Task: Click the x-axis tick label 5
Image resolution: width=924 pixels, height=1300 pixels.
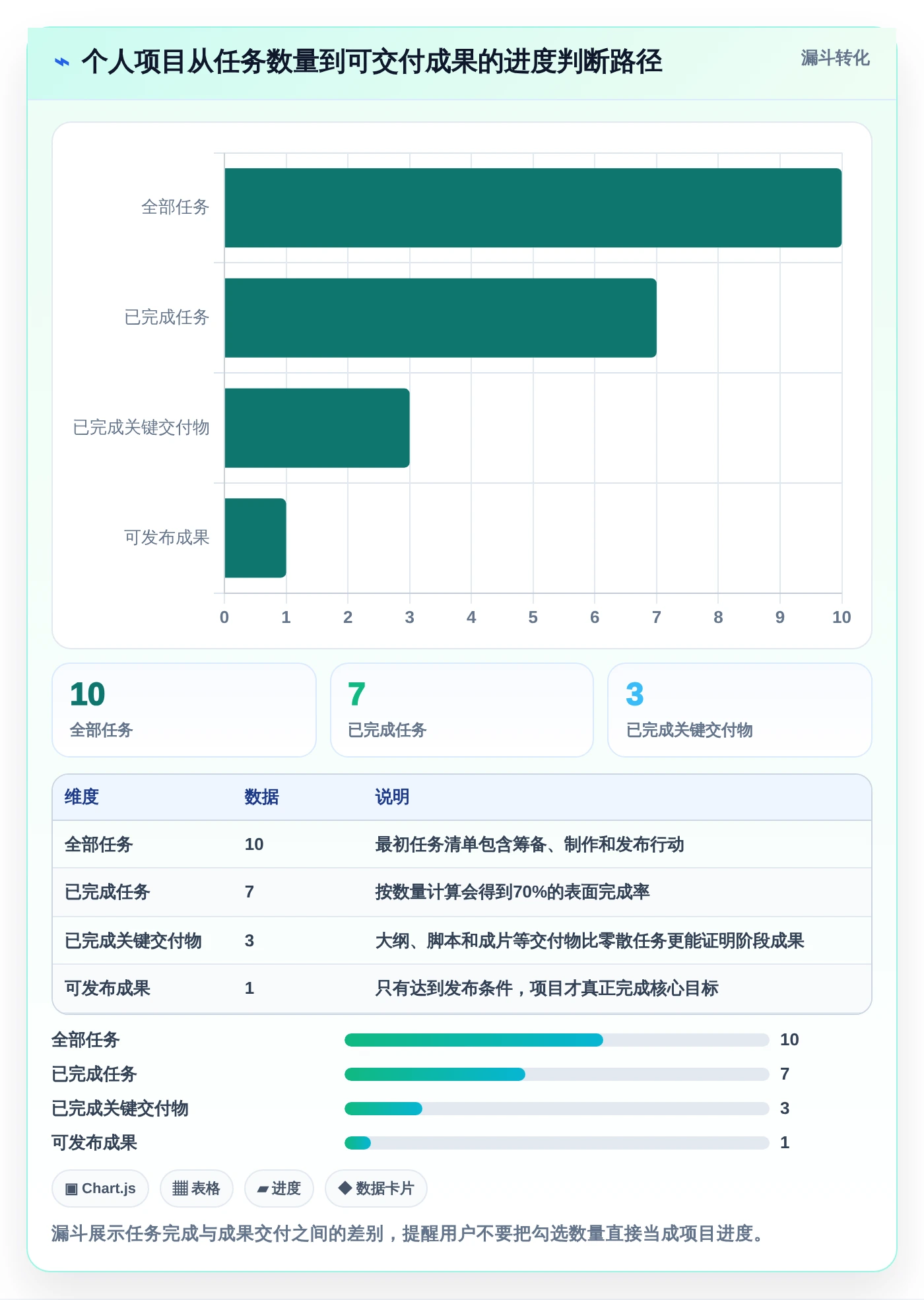Action: [x=533, y=618]
